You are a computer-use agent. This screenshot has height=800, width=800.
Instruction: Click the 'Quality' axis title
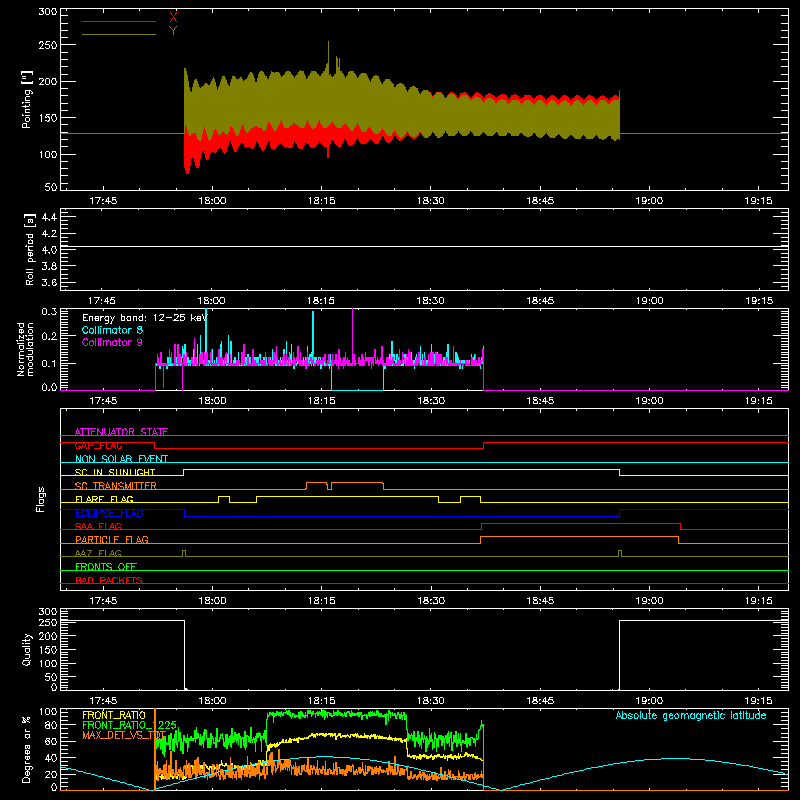coord(27,649)
